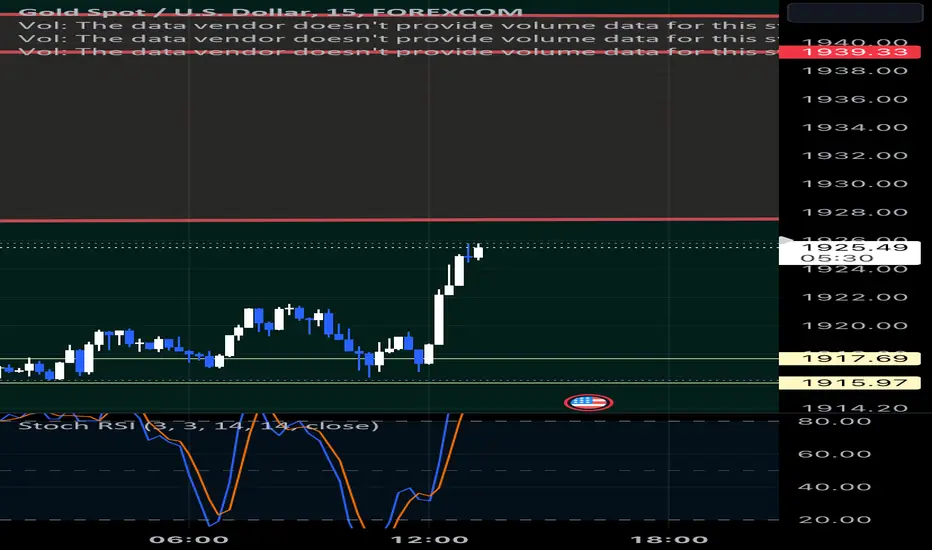
Task: Select the 1915.97 horizontal line price label
Action: (x=850, y=383)
